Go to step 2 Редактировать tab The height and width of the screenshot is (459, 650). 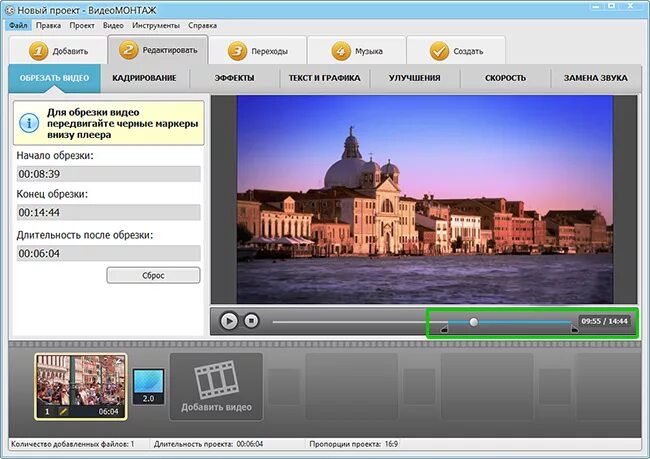click(158, 50)
